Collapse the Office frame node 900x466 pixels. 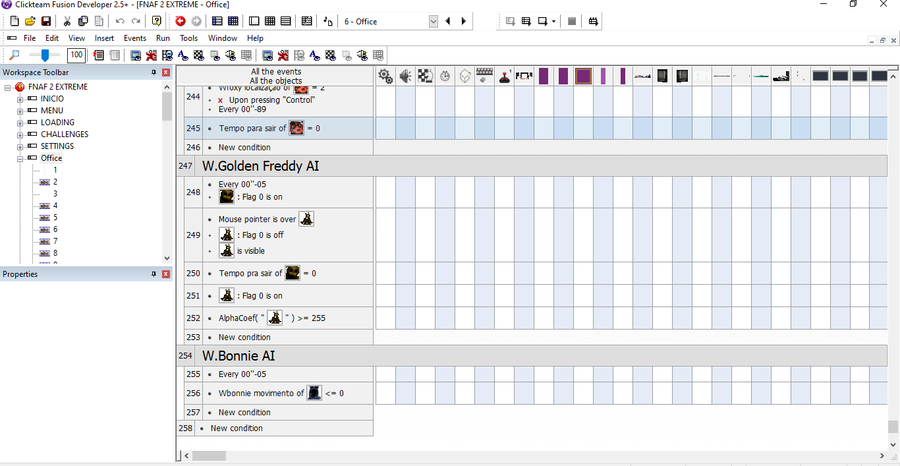tap(21, 158)
